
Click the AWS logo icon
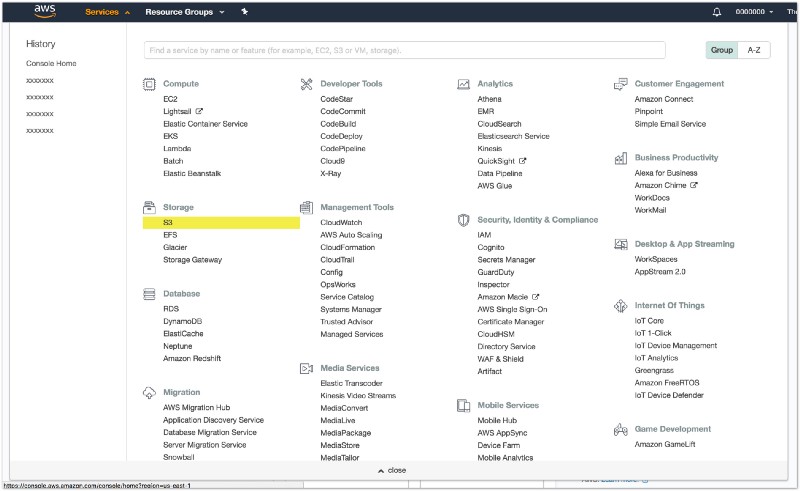(x=45, y=11)
